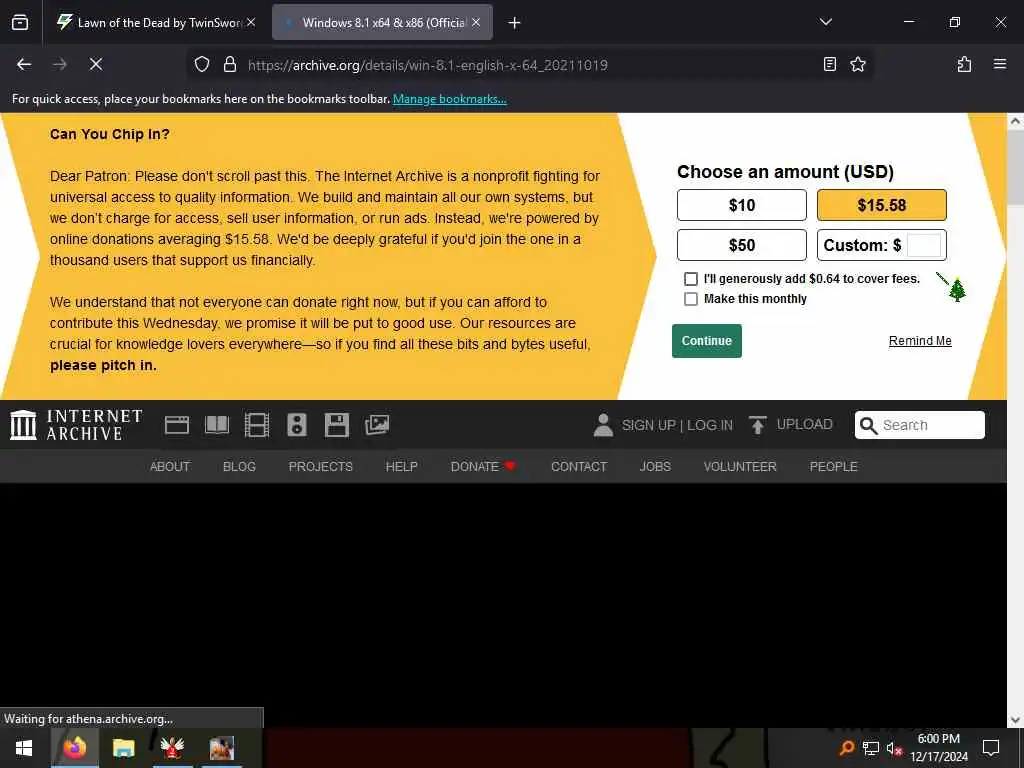Open HELP in the Archive menu
This screenshot has height=768, width=1024.
point(402,467)
